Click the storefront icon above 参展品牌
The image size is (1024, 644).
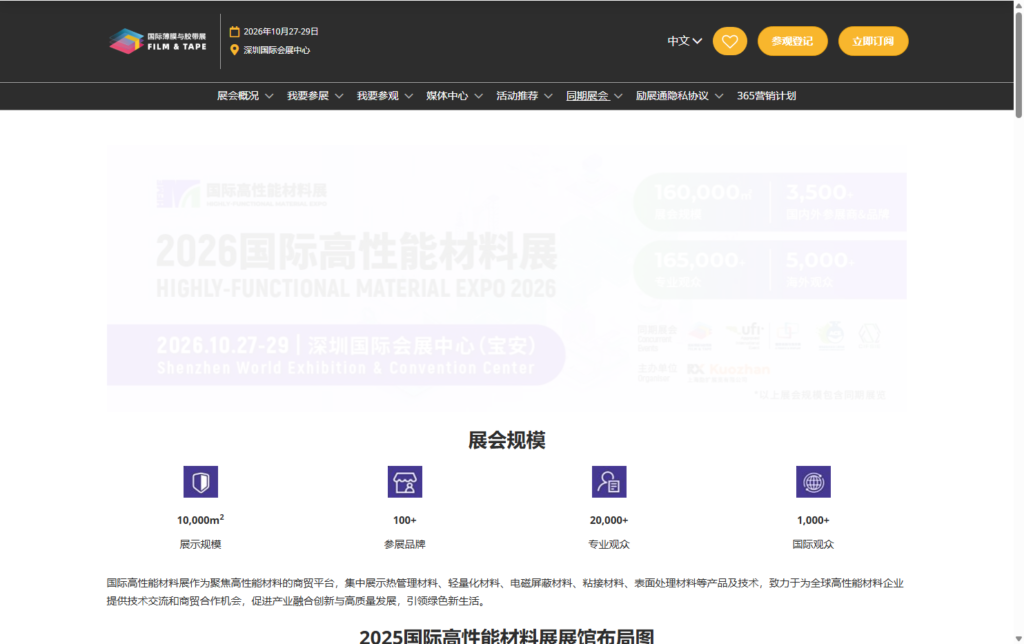pos(405,481)
